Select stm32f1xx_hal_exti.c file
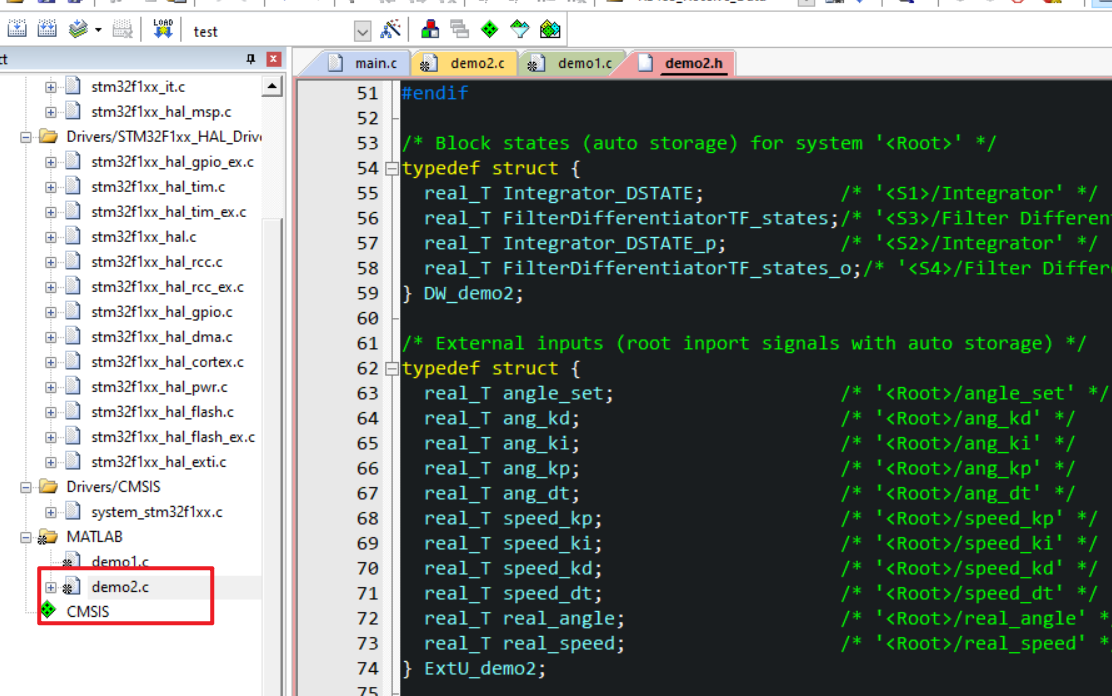Image resolution: width=1112 pixels, height=696 pixels. [x=159, y=462]
